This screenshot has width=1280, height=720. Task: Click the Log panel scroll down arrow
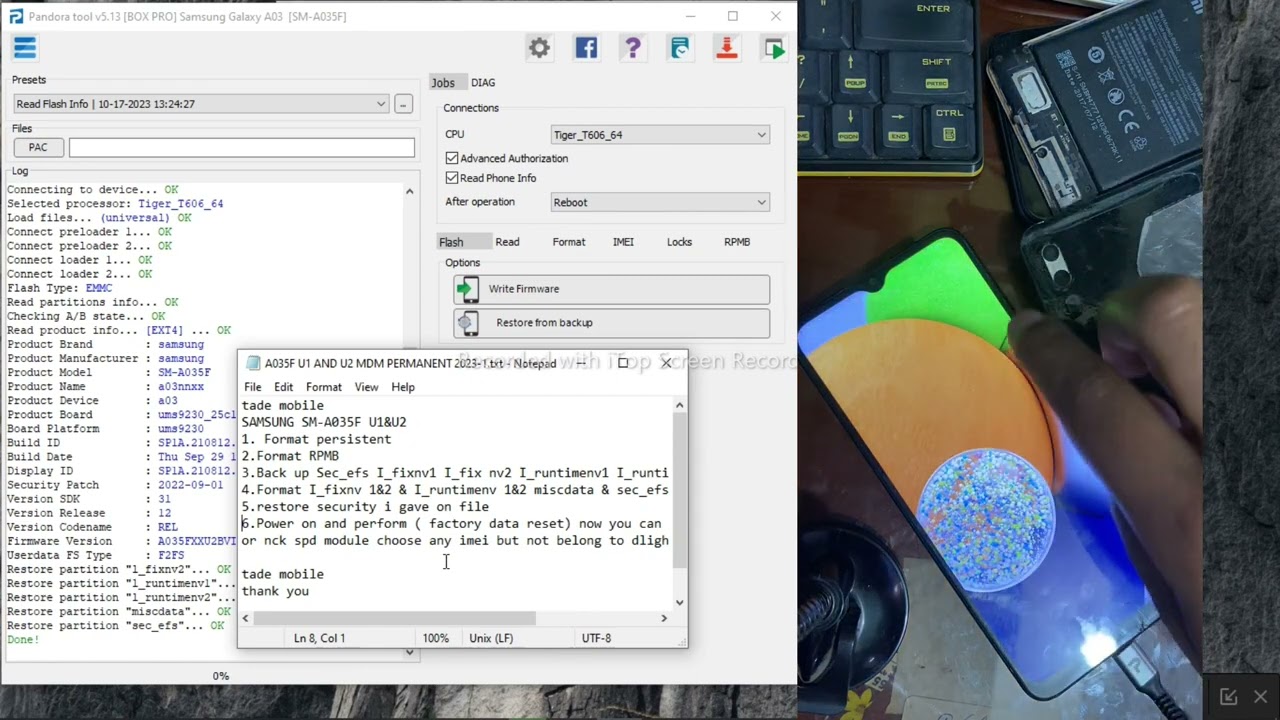pos(409,652)
